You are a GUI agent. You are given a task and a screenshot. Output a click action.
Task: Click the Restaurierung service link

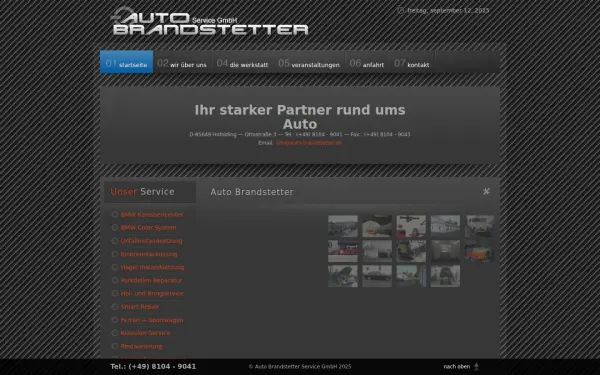pos(141,346)
